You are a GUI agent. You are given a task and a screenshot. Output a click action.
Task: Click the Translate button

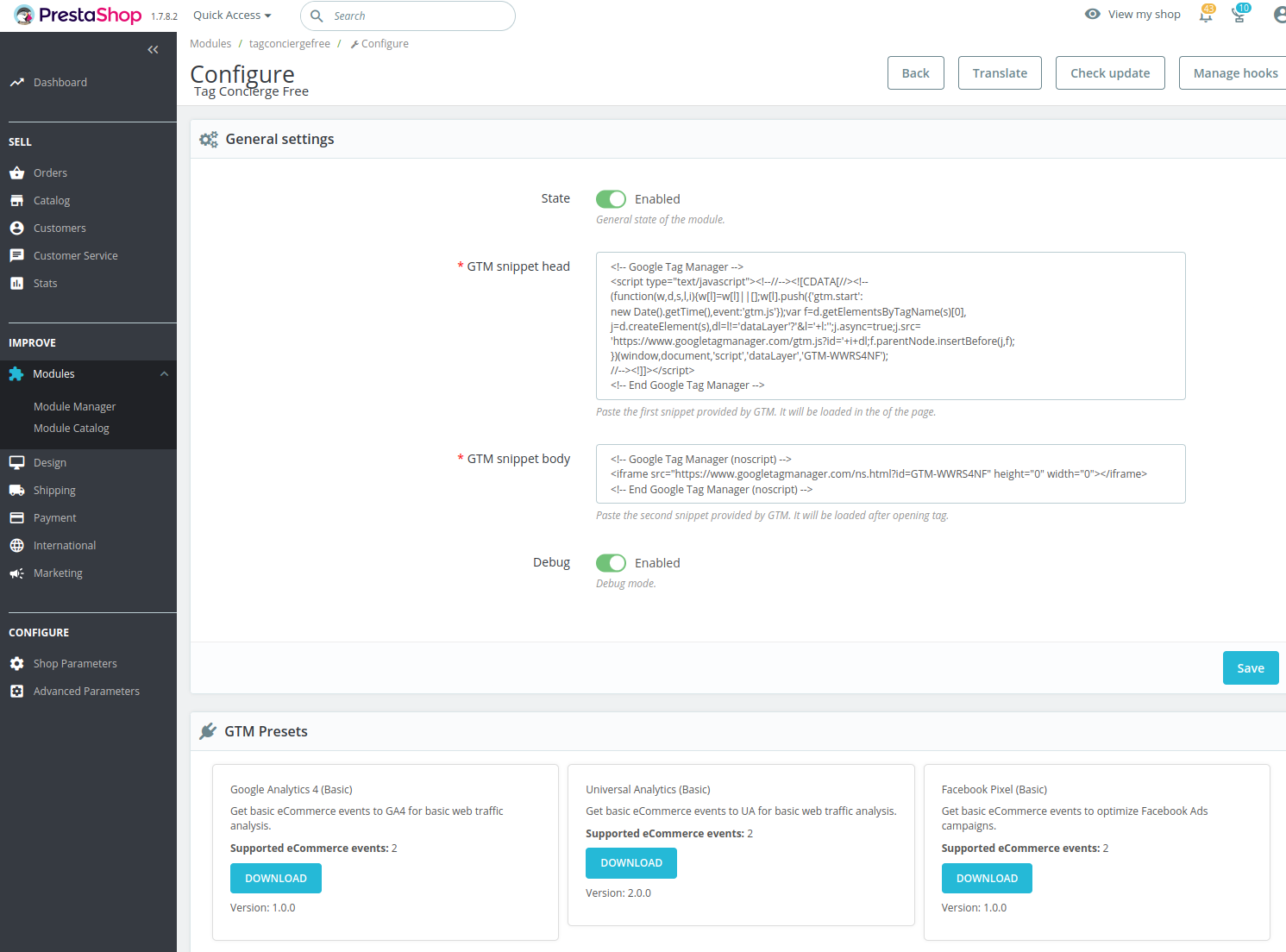tap(1000, 73)
